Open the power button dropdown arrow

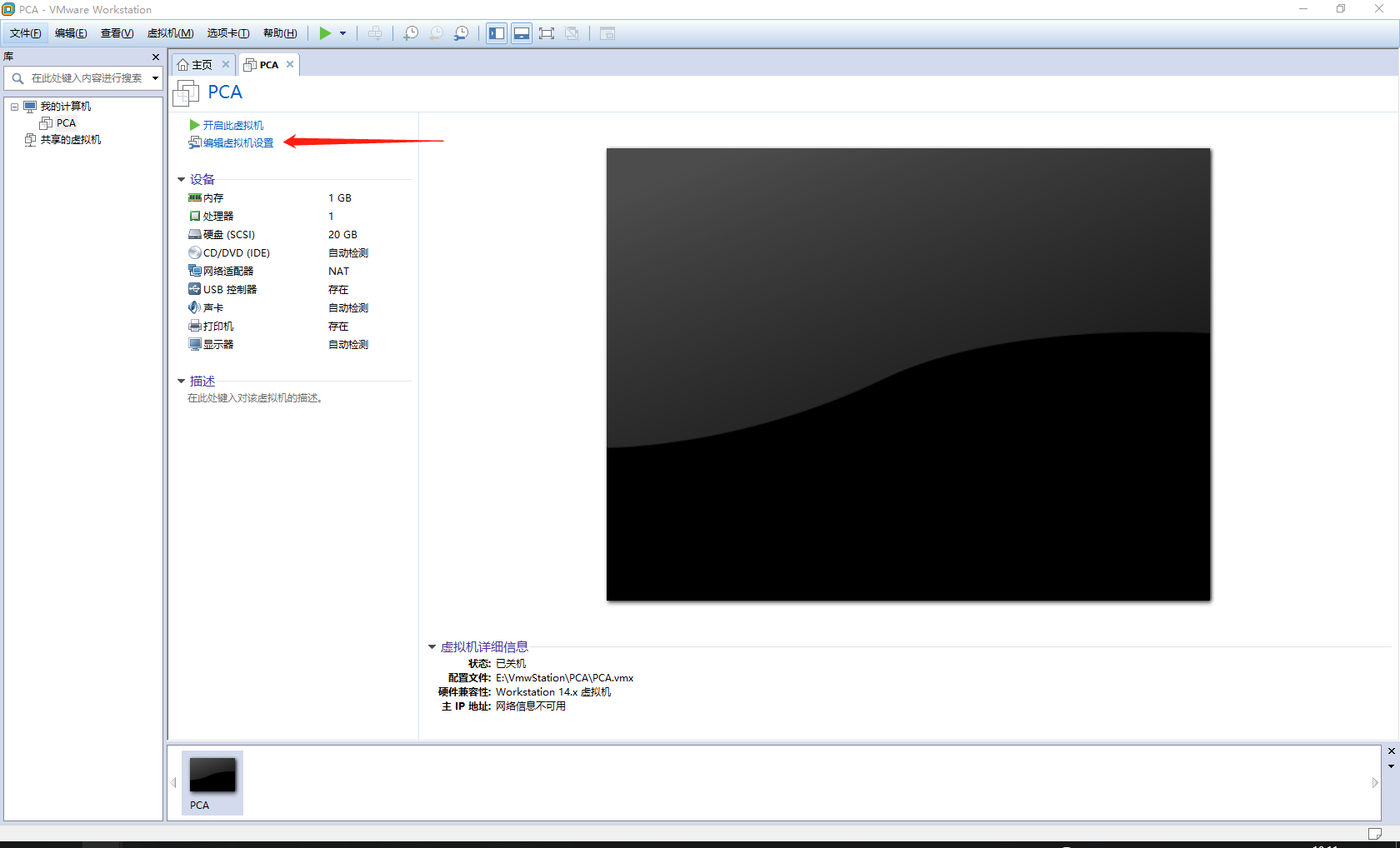[342, 33]
